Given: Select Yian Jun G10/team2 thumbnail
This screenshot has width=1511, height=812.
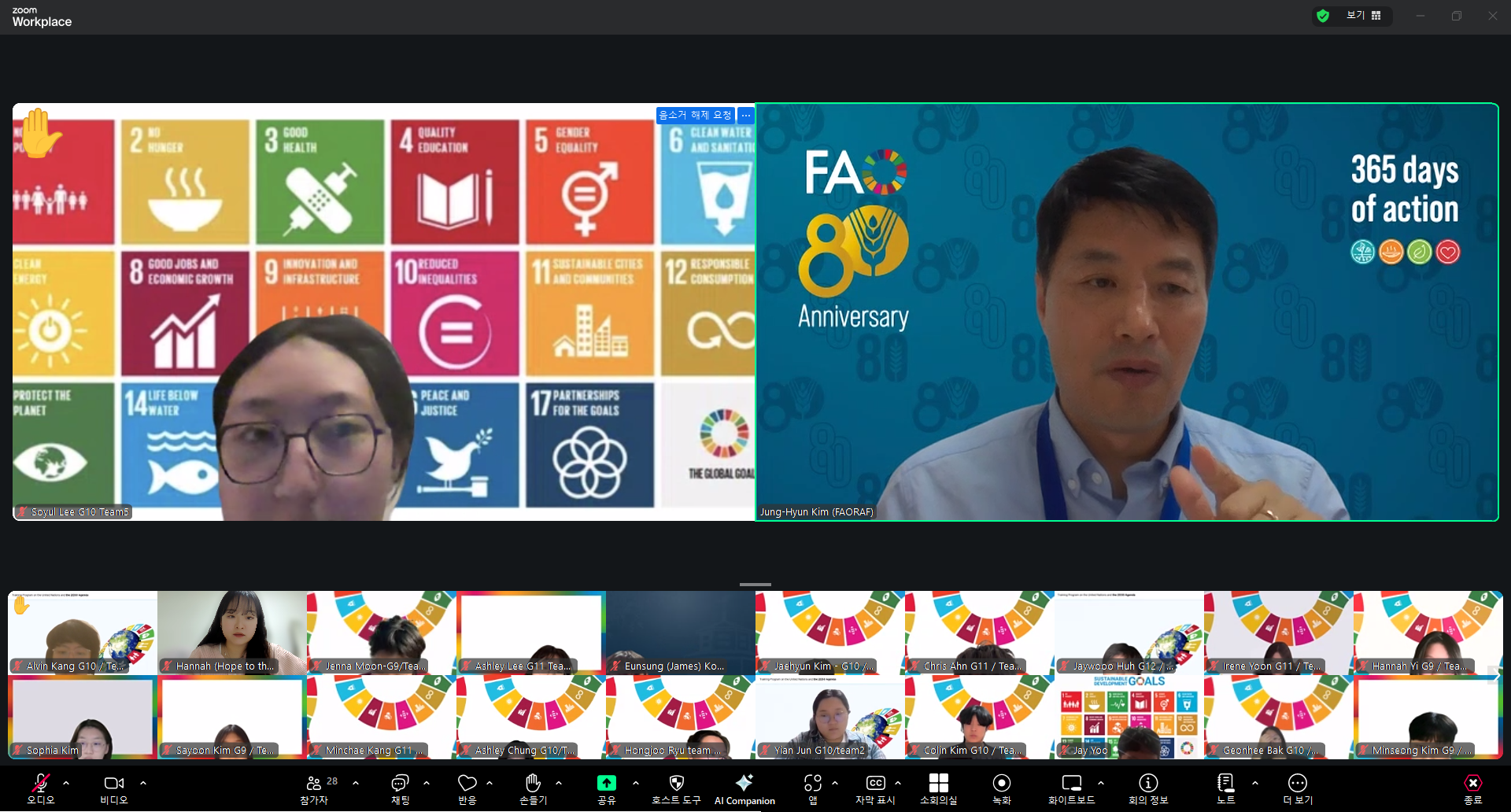Looking at the screenshot, I should (x=830, y=718).
